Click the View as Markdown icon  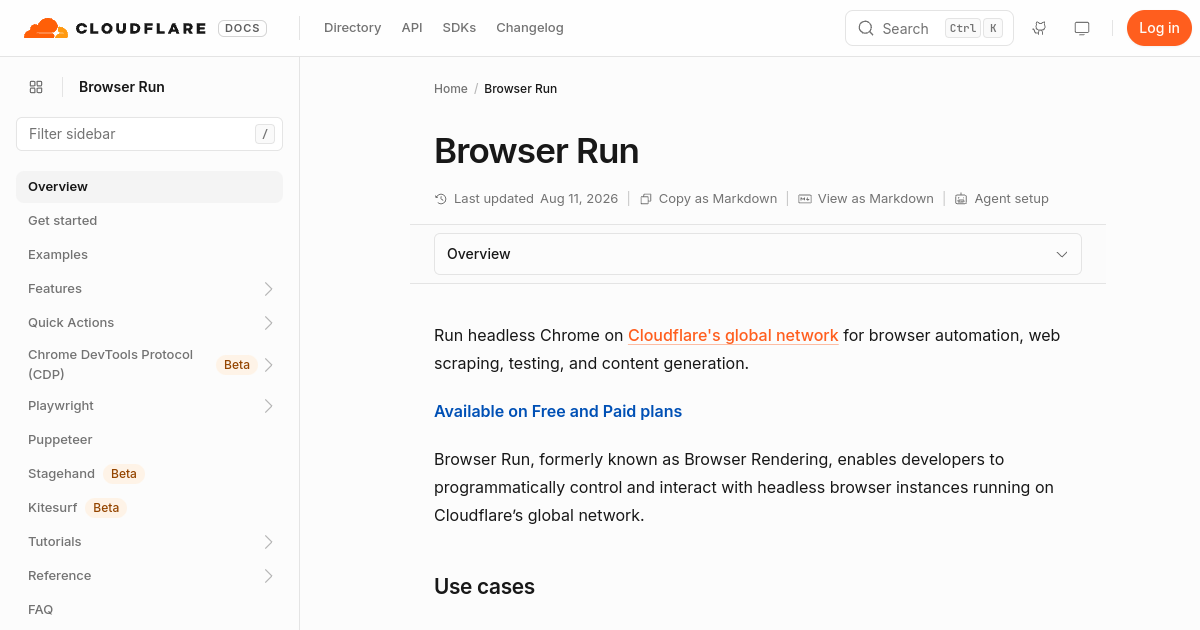pyautogui.click(x=805, y=199)
